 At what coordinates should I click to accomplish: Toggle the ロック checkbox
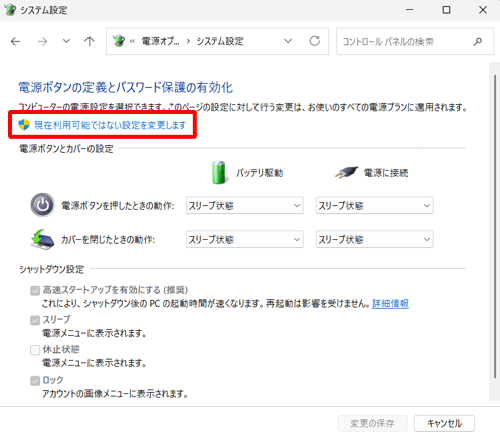(x=35, y=380)
